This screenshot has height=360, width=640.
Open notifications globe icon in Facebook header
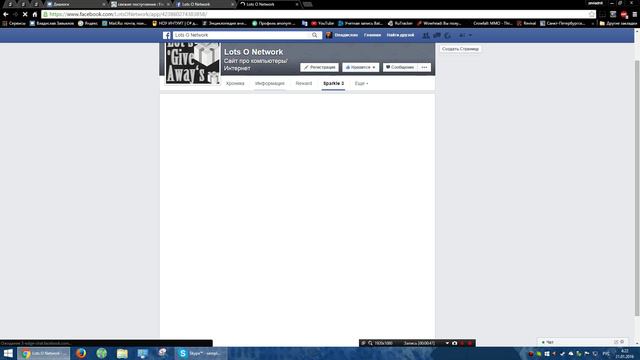point(448,36)
